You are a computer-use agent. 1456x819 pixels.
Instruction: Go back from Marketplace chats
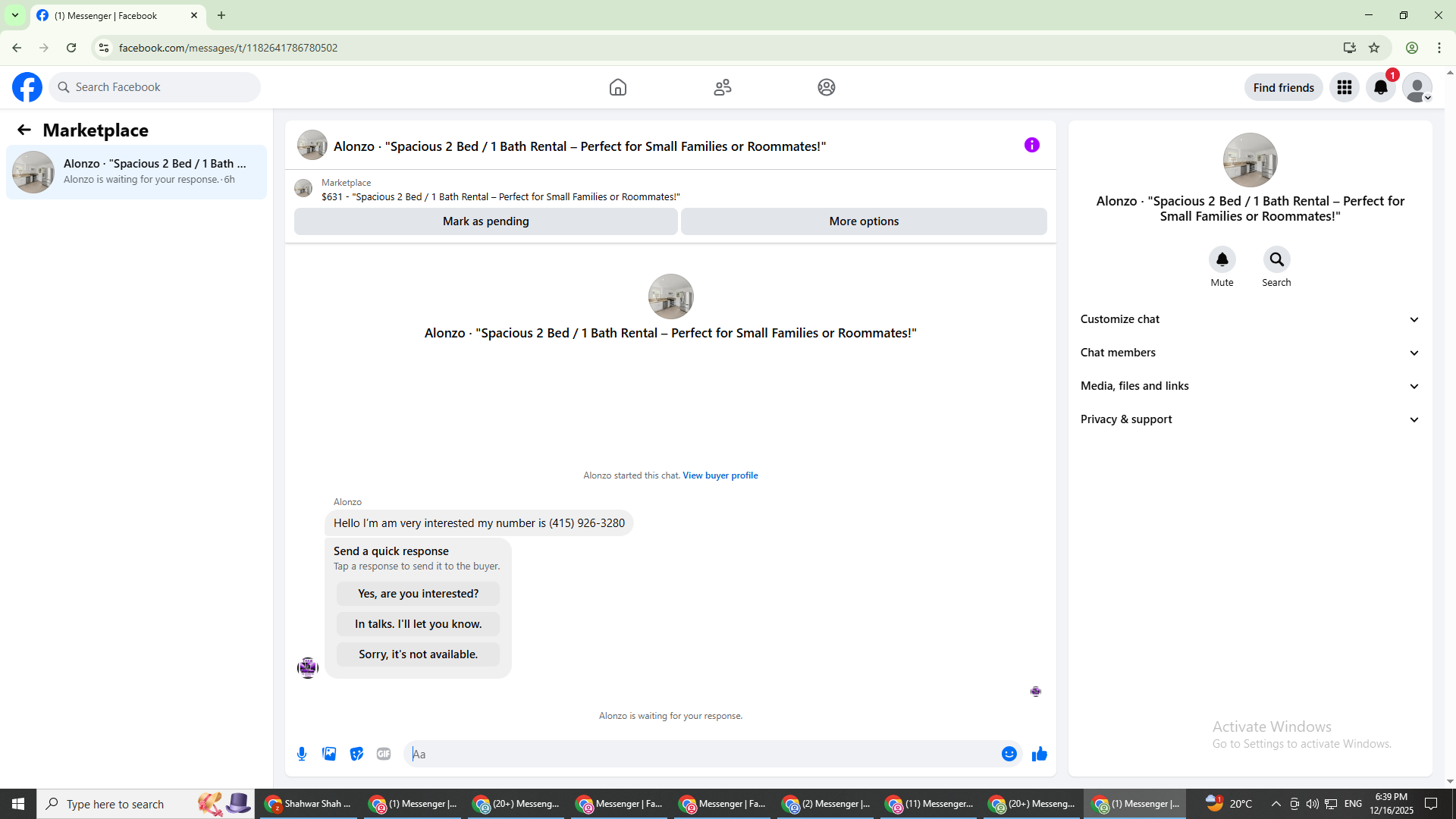(x=24, y=130)
